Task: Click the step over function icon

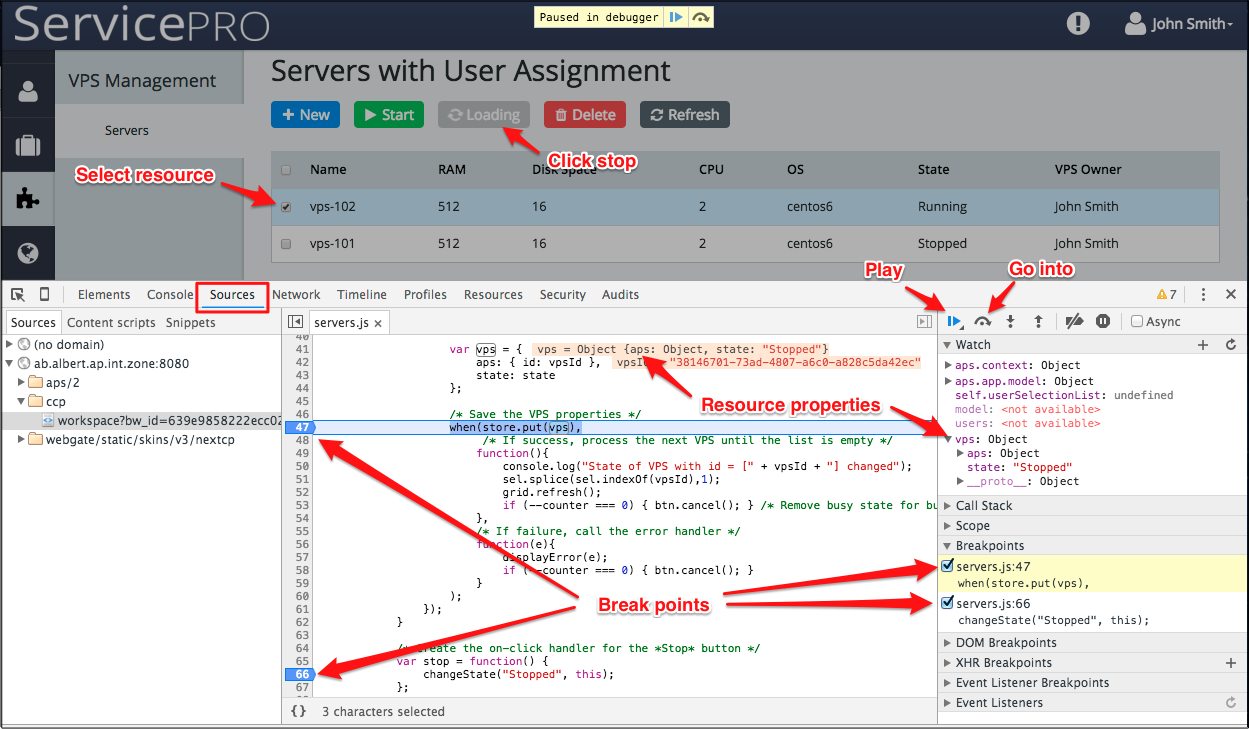Action: point(982,322)
